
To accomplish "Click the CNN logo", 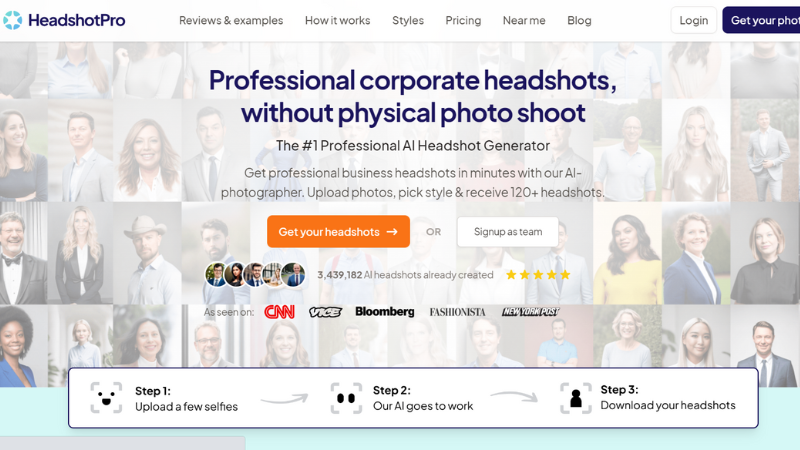I will tap(280, 312).
